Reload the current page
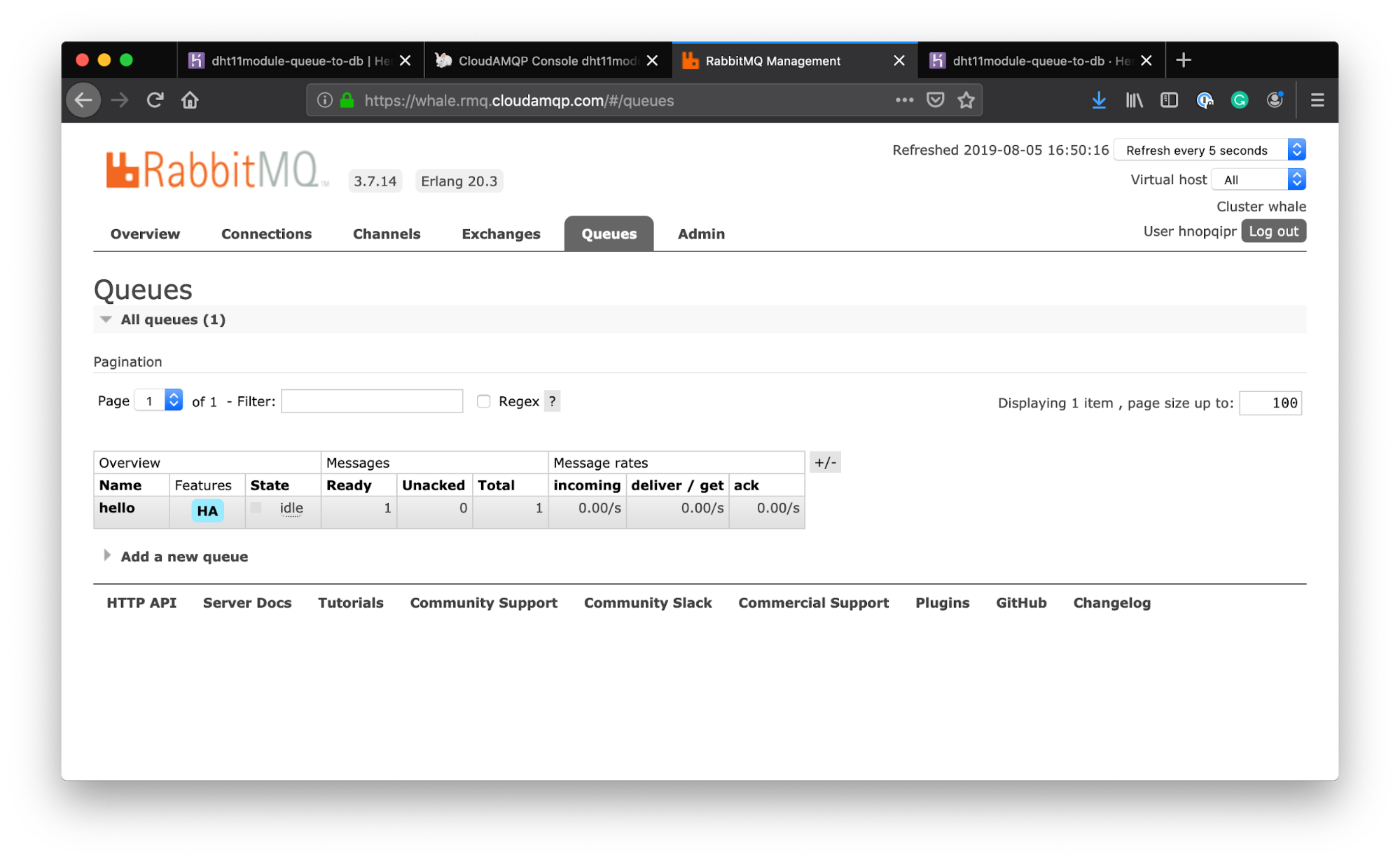Image resolution: width=1400 pixels, height=862 pixels. tap(155, 100)
